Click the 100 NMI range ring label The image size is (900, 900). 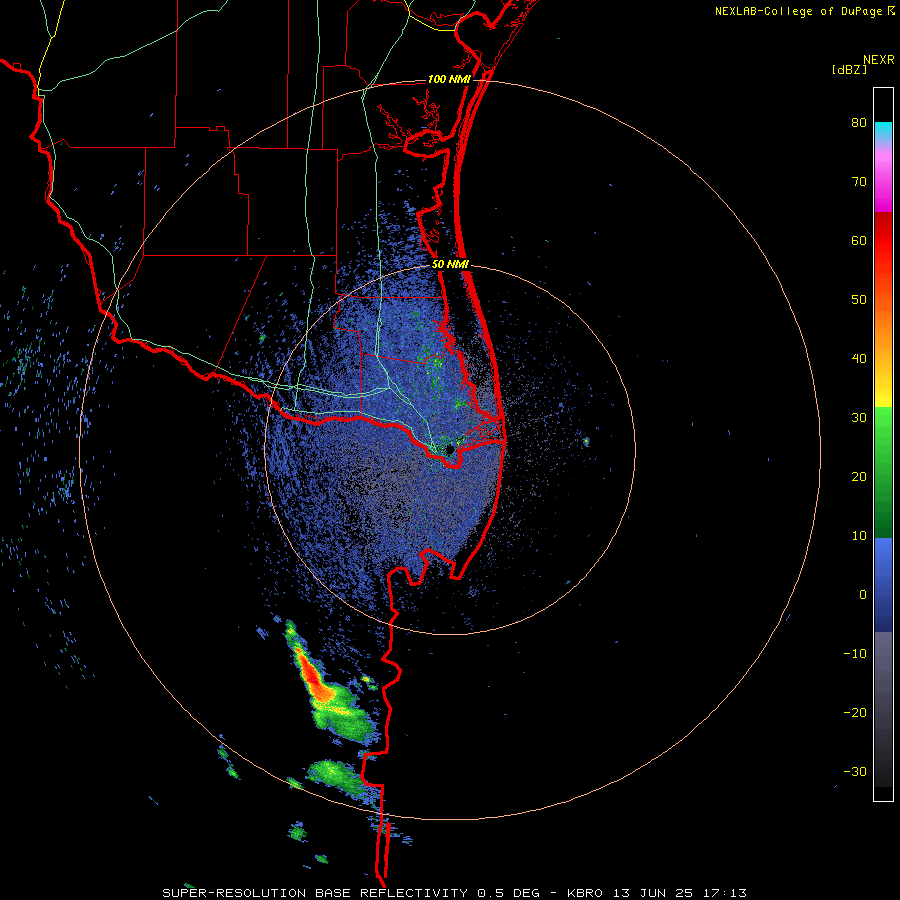point(449,79)
